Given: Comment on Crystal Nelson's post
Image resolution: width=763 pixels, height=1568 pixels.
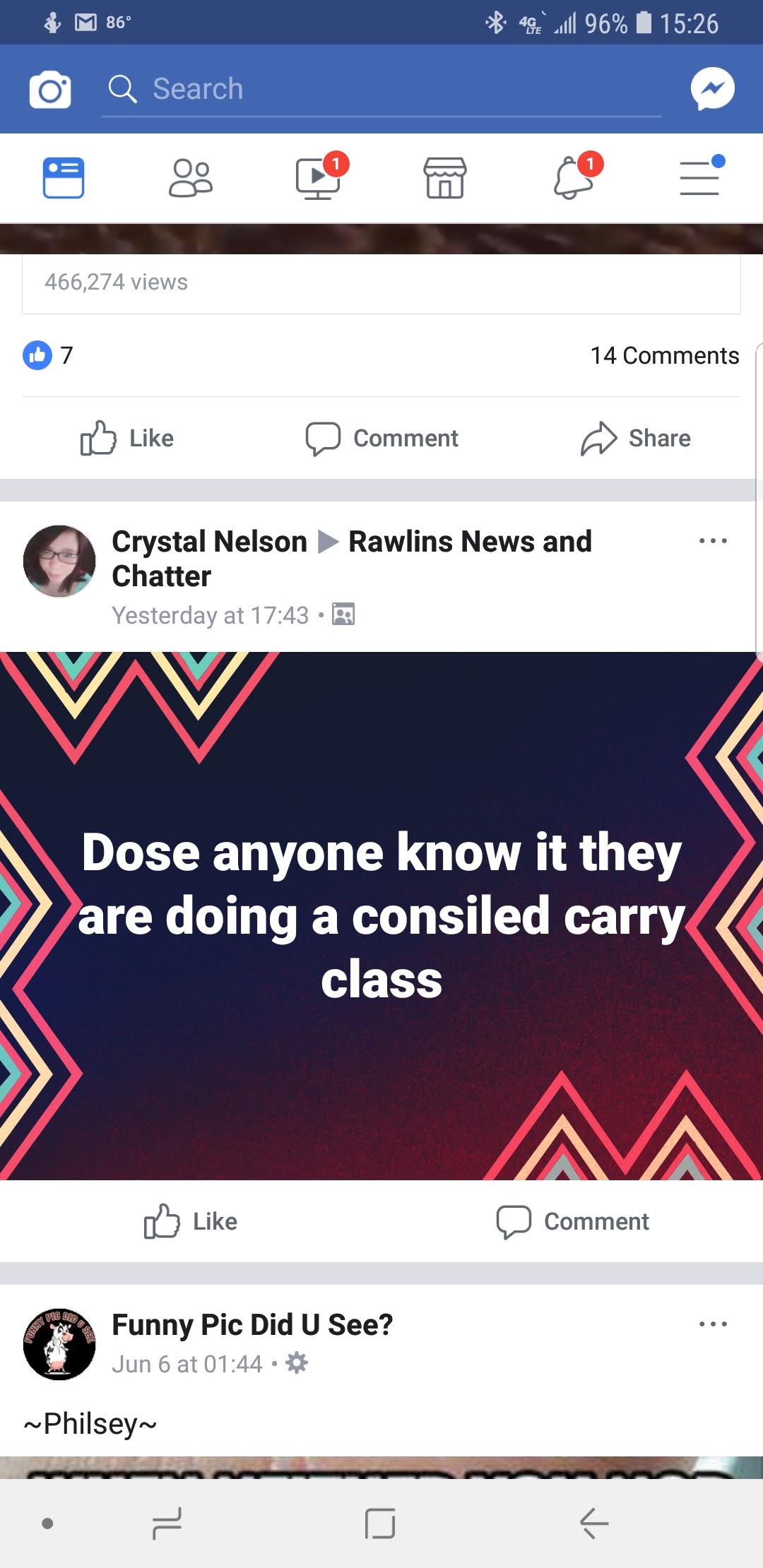Looking at the screenshot, I should click(x=572, y=1221).
